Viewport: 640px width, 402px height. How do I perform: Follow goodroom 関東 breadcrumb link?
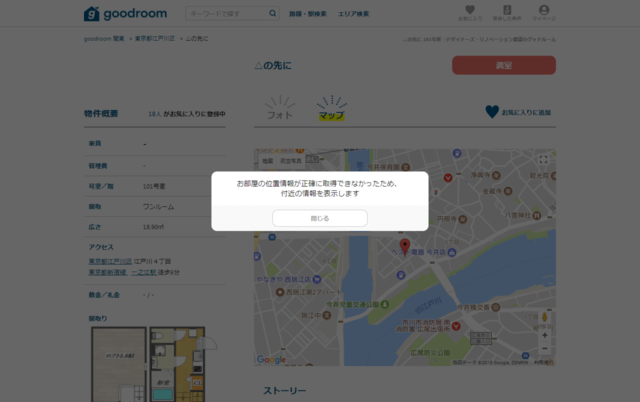[x=104, y=39]
